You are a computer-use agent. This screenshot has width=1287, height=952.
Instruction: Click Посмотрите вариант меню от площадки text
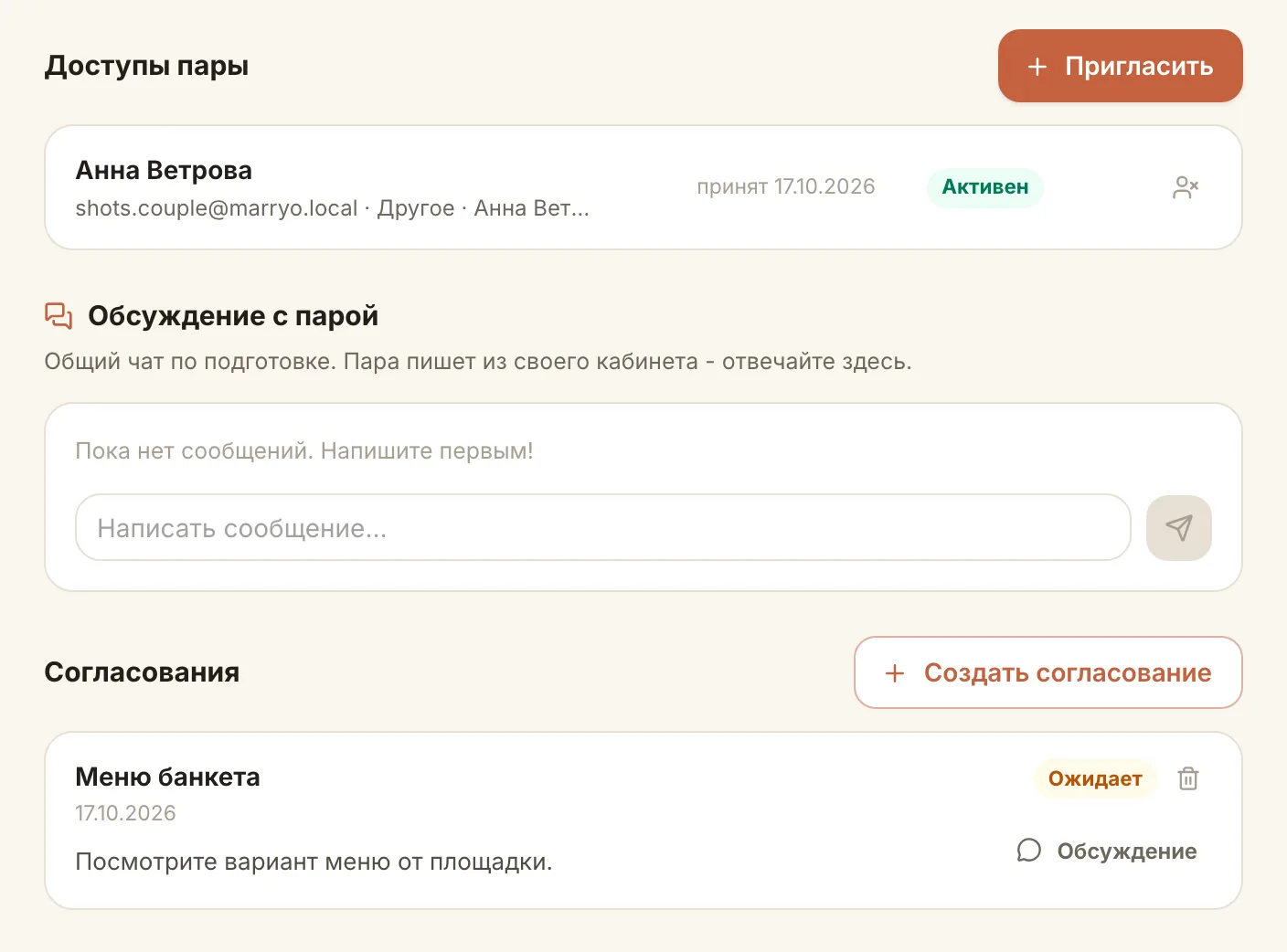pos(314,862)
